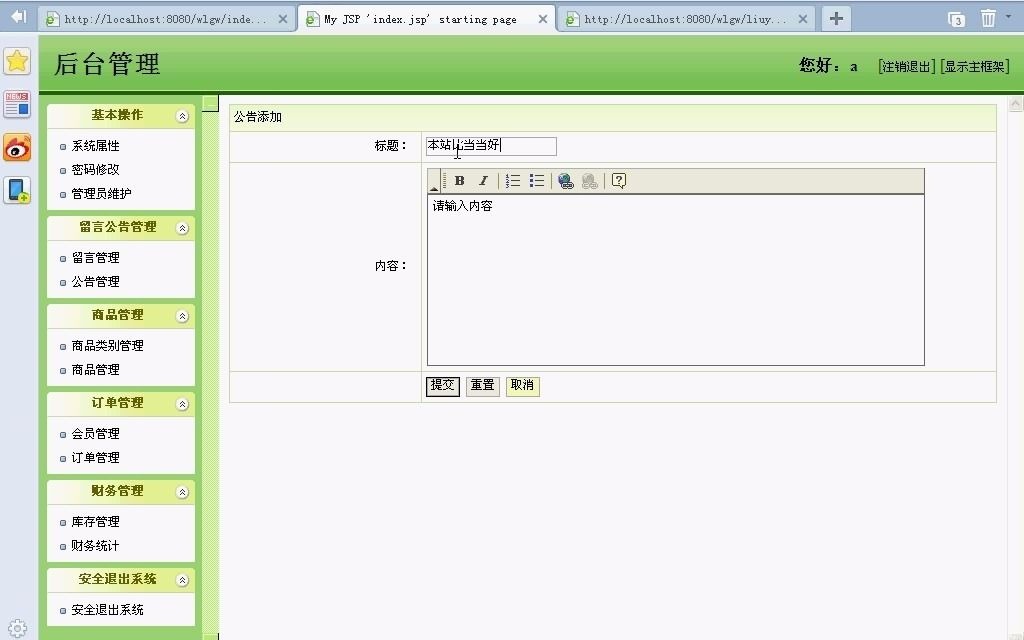Open the NEWS feed sidebar icon
1024x640 pixels.
(x=16, y=103)
